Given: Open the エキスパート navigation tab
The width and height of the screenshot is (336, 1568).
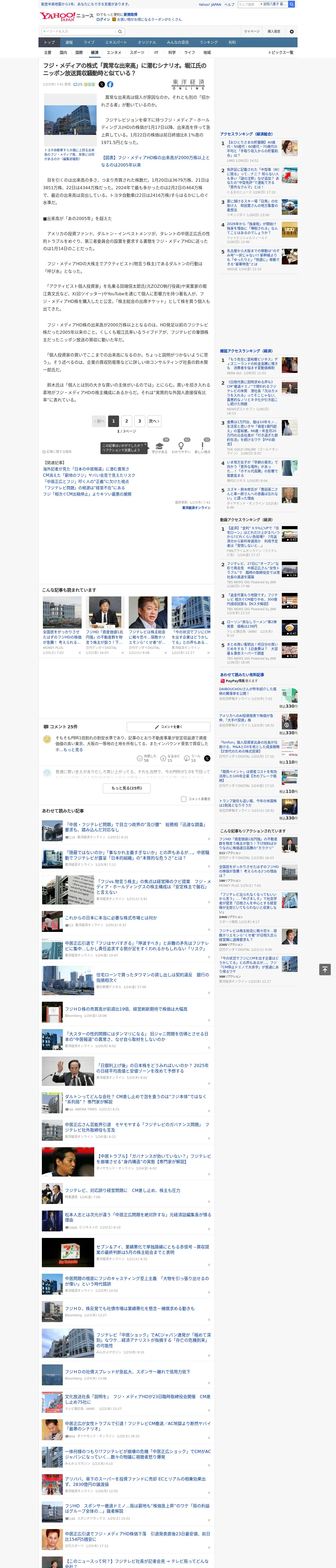Looking at the screenshot, I should point(116,43).
